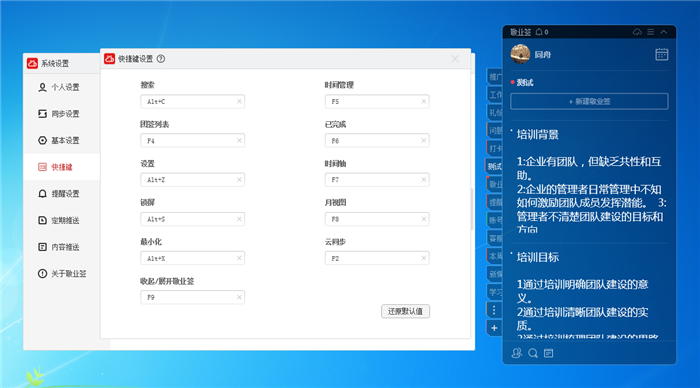Switch to the 客服 category tab

[495, 238]
